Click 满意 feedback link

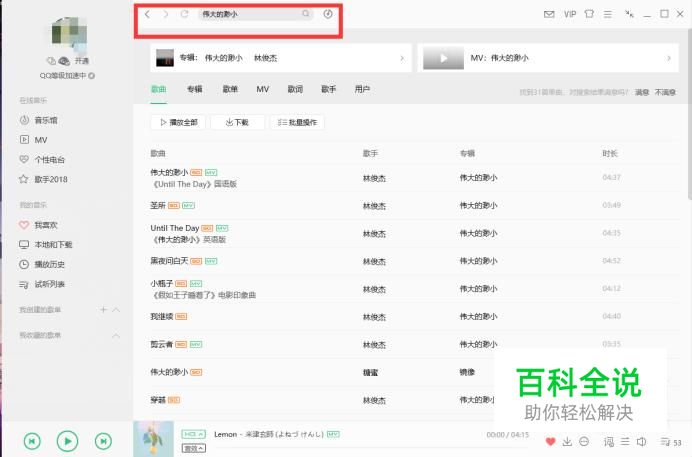pos(642,92)
